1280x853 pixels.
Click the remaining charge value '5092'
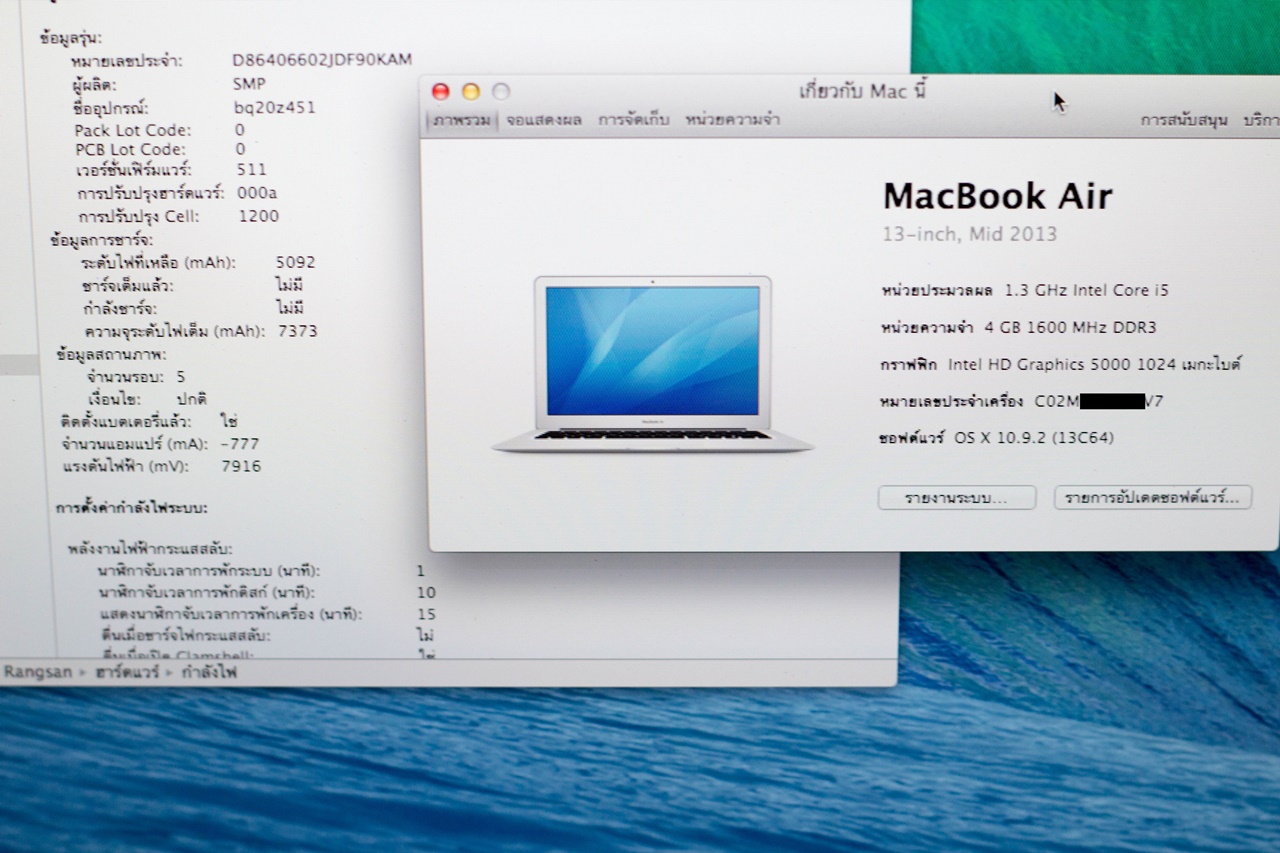point(296,263)
